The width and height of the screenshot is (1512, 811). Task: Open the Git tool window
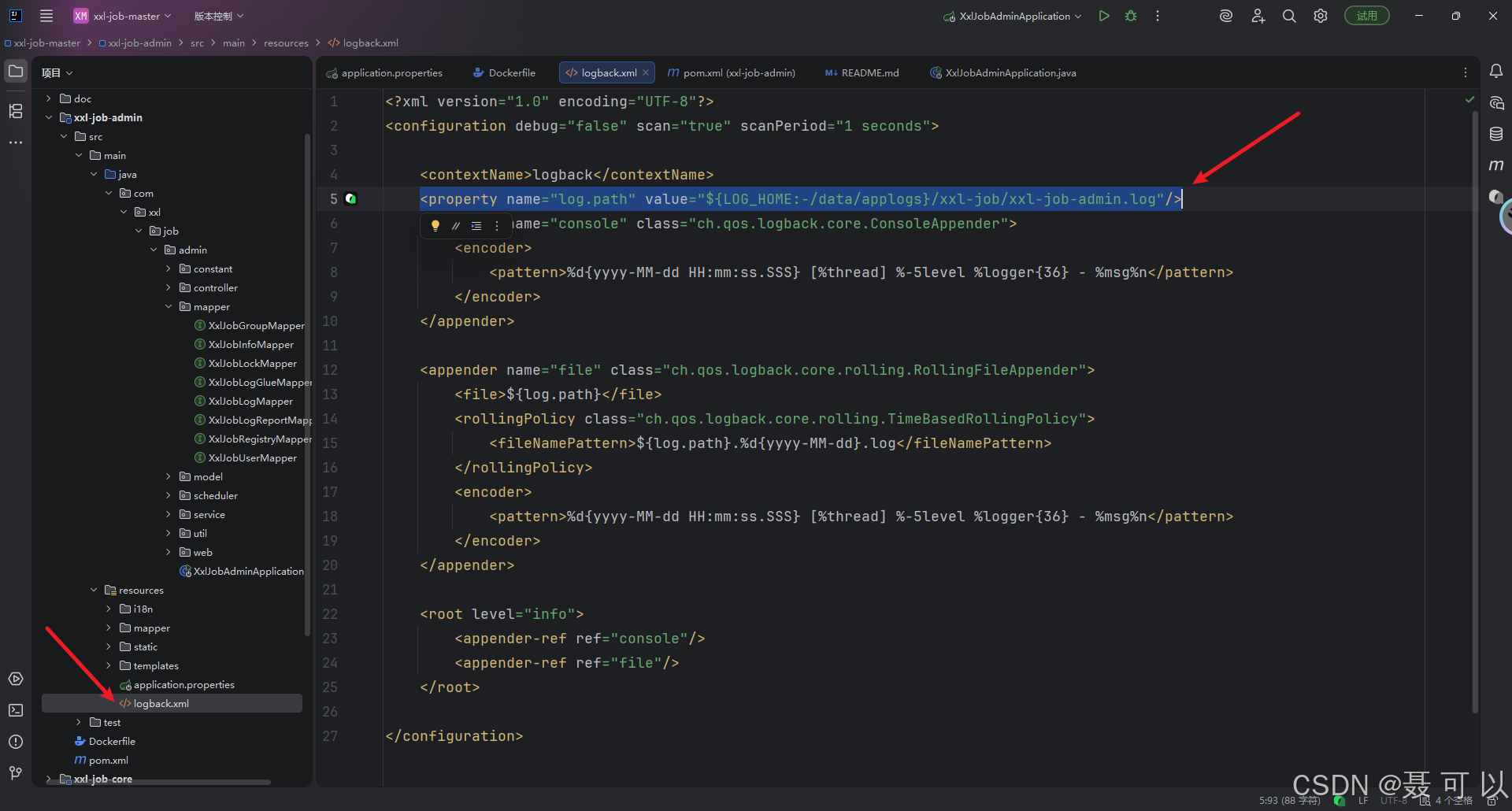tap(16, 773)
